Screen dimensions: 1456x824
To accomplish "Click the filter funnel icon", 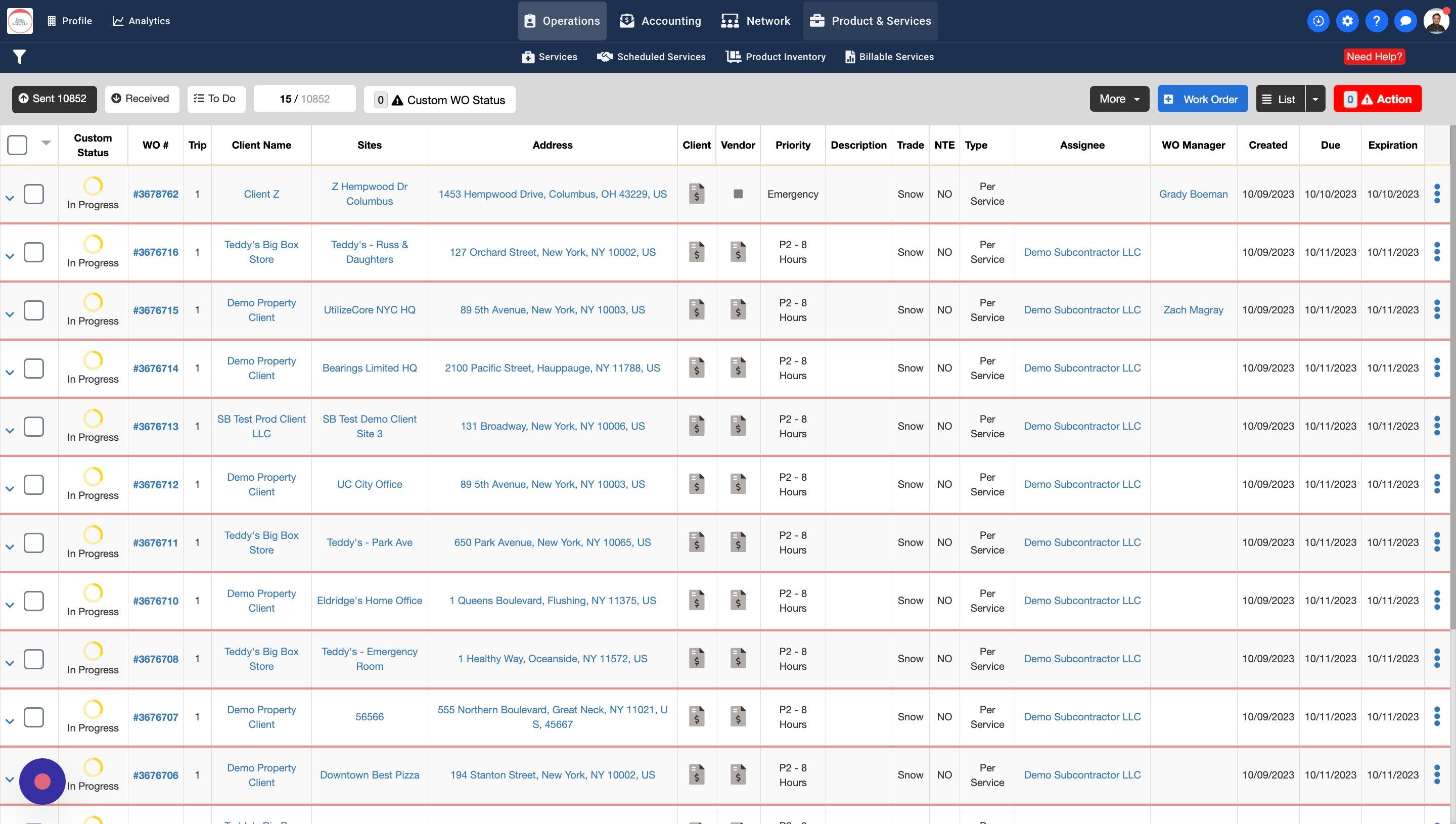I will [x=19, y=57].
